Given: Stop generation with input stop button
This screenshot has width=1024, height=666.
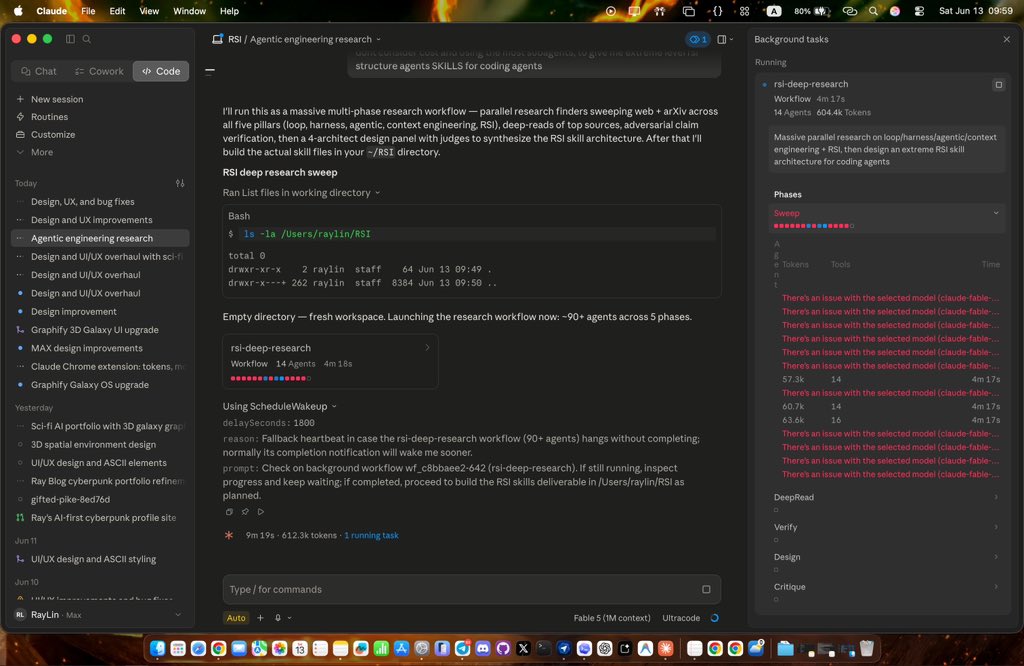Looking at the screenshot, I should point(706,589).
